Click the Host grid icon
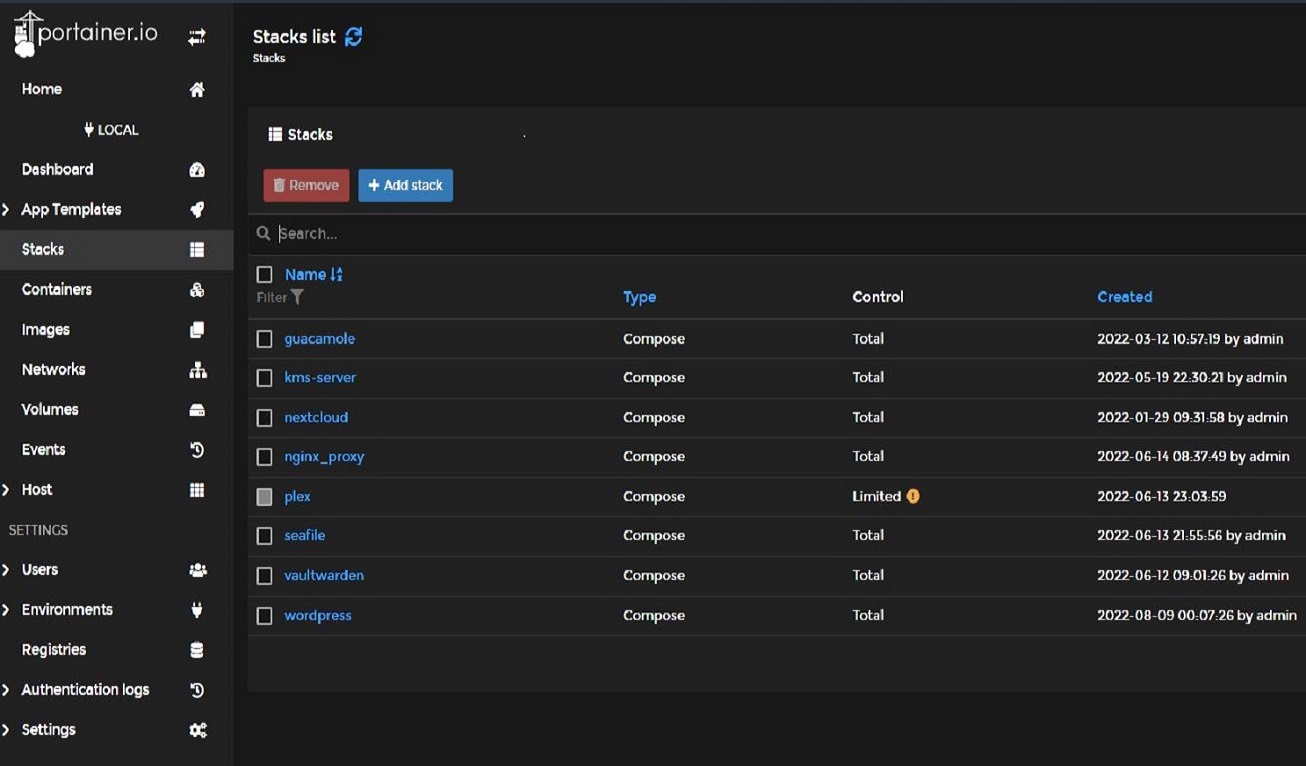1306x766 pixels. pos(197,489)
